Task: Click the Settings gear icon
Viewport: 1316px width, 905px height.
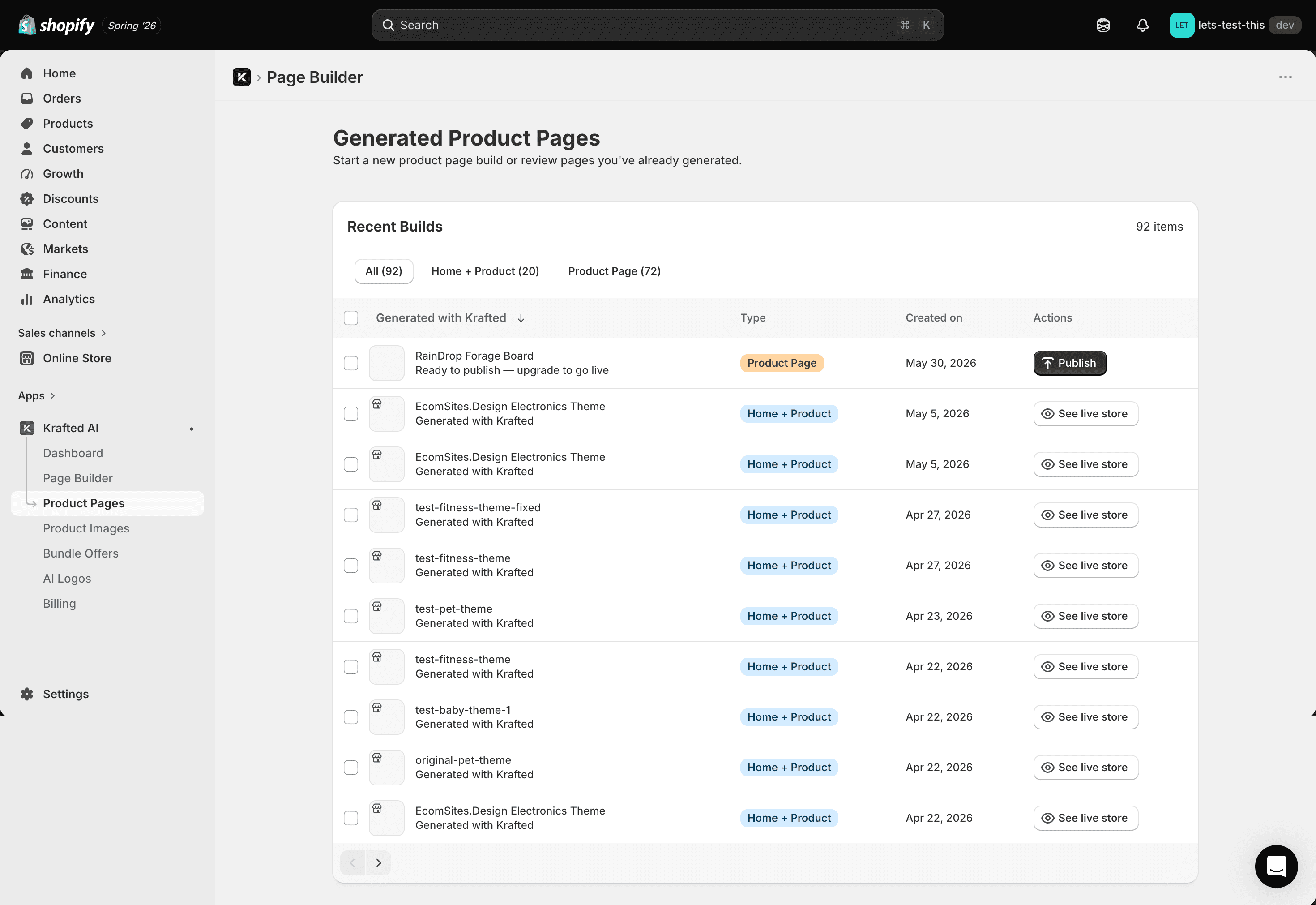Action: tap(27, 694)
